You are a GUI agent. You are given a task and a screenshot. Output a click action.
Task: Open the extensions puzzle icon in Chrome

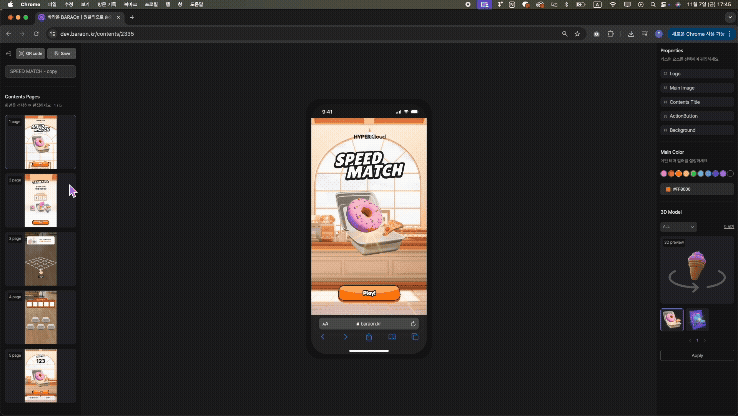click(610, 34)
